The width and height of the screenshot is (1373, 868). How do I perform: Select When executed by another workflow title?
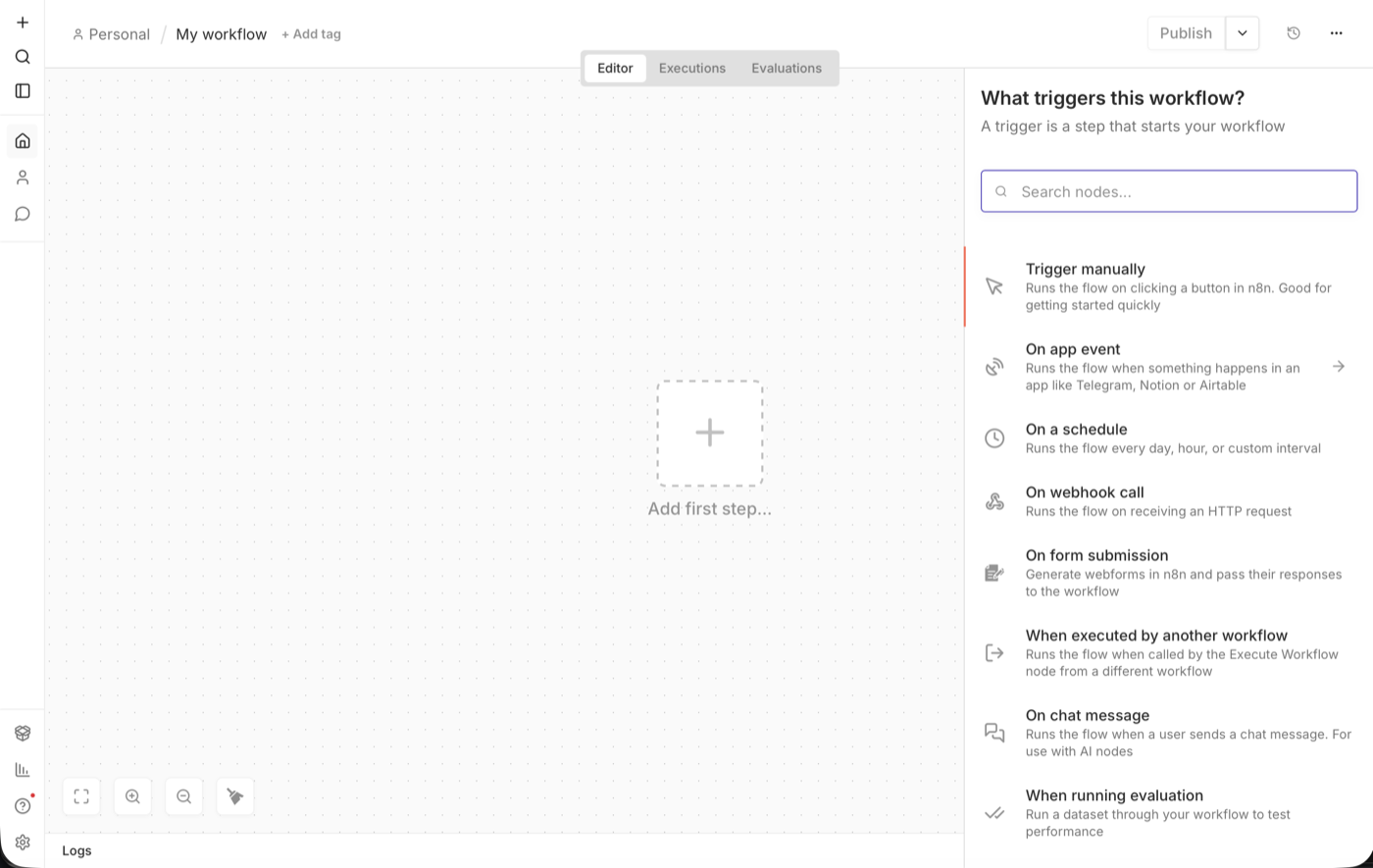point(1157,636)
